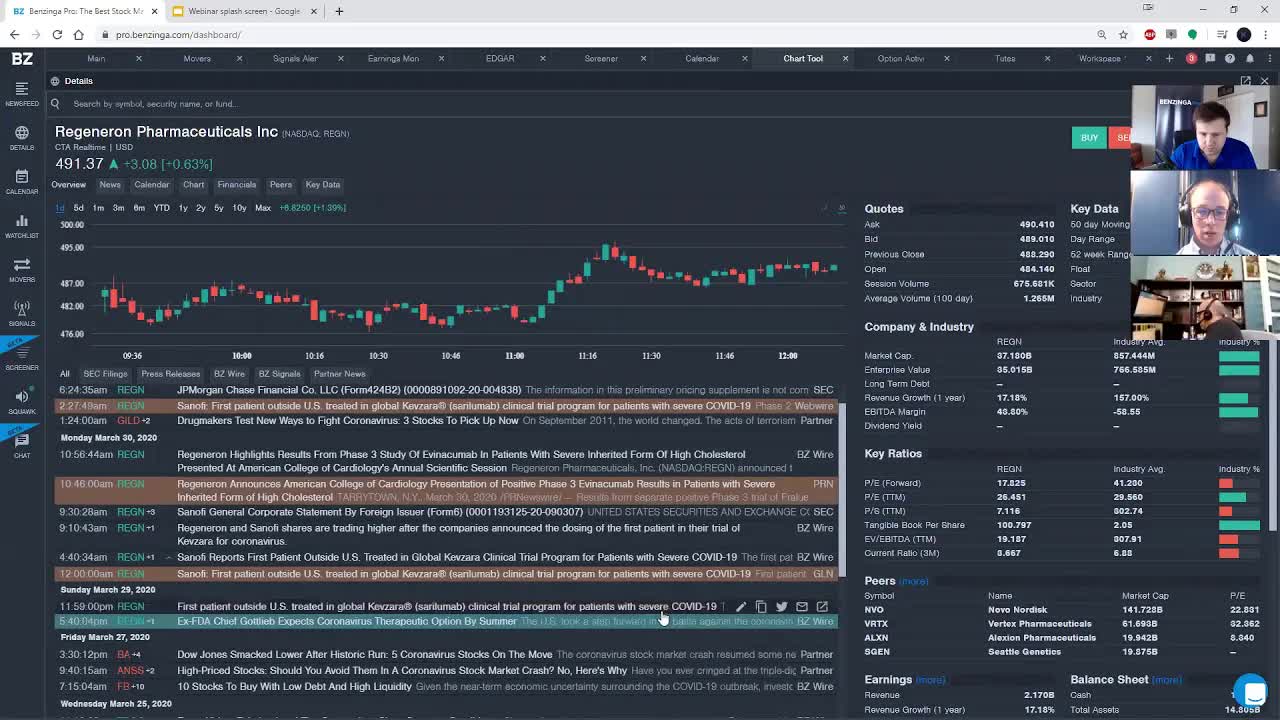Open the Key Data tab
This screenshot has width=1280, height=720.
[323, 185]
